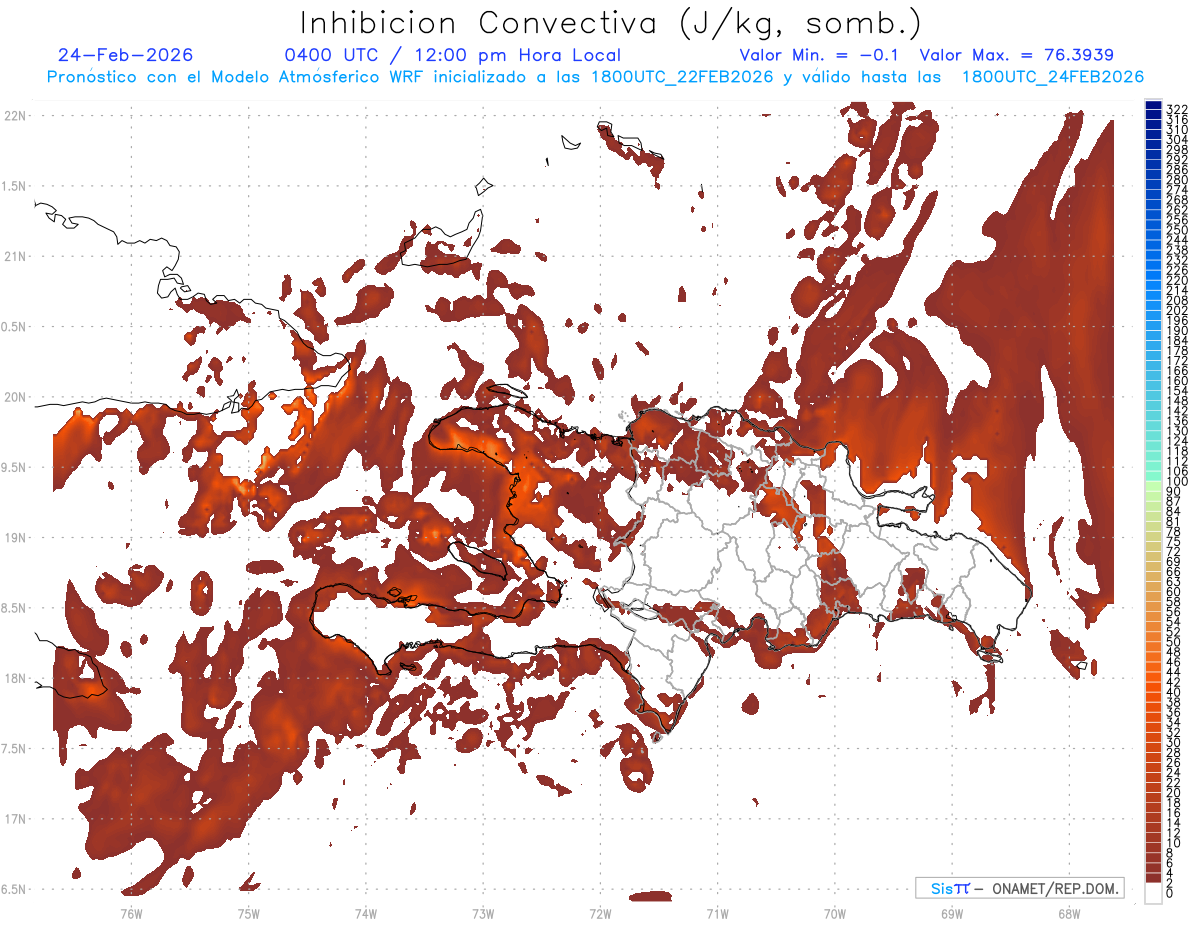Viewport: 1200px width, 927px height.
Task: Click the "20N" latitude label
Action: click(15, 397)
